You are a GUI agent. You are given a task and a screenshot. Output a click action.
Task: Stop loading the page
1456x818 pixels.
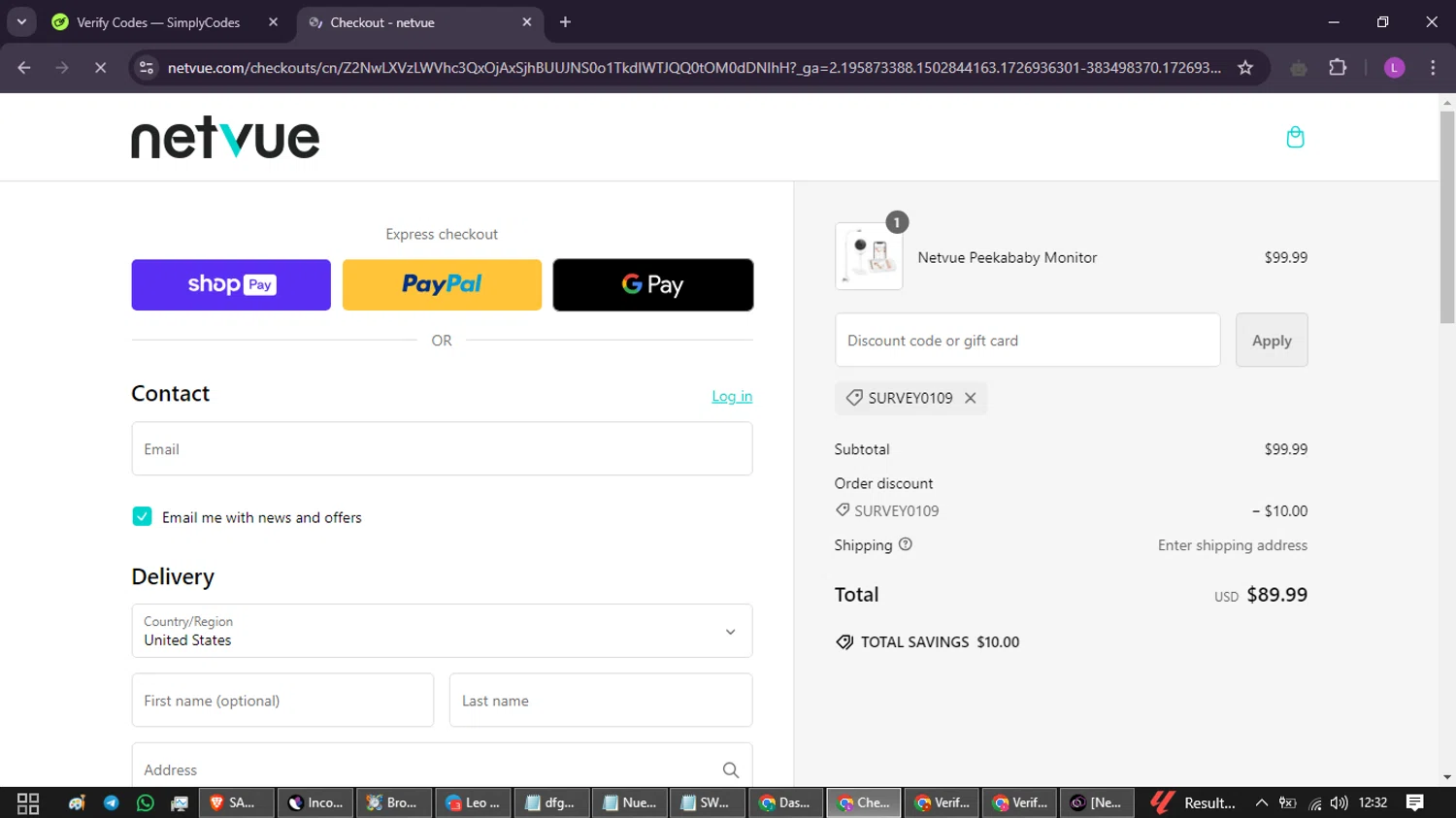click(100, 67)
